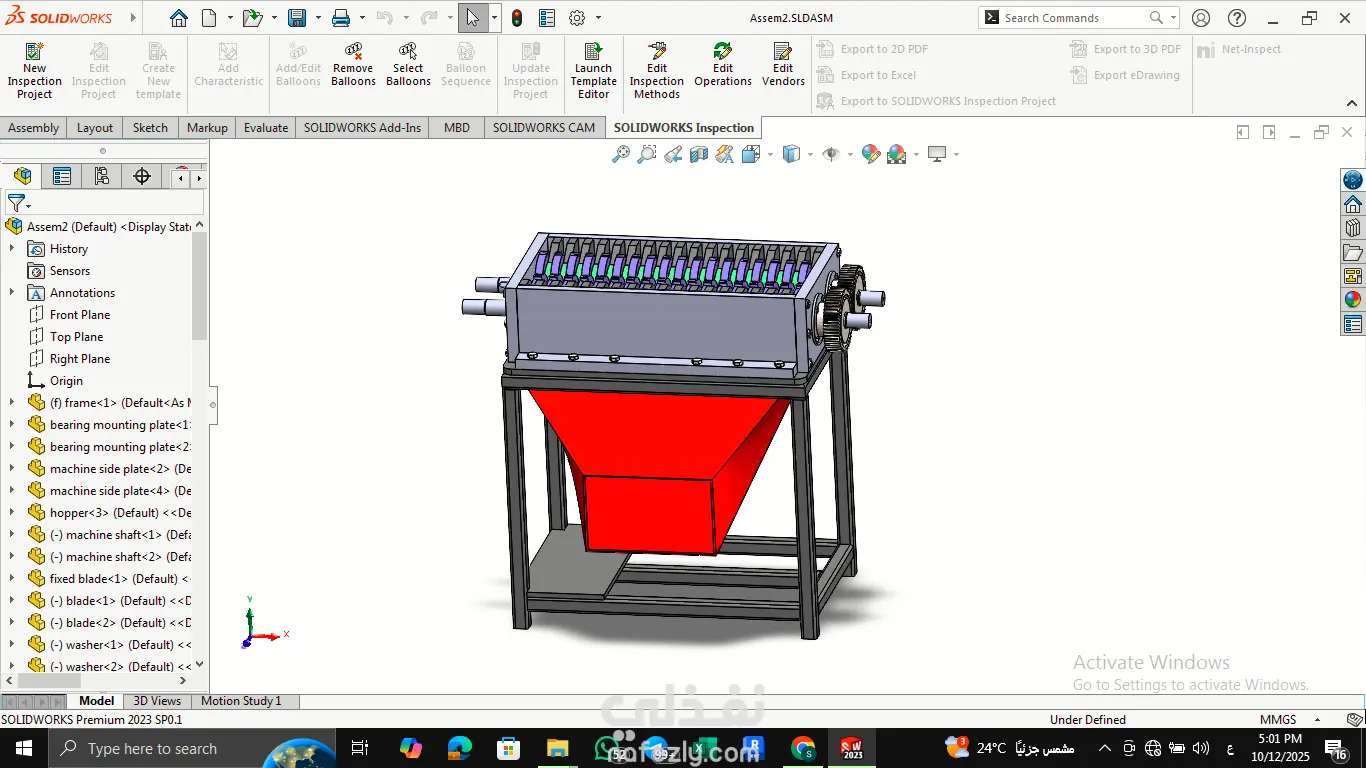Screen dimensions: 1366x768
Task: Switch to the SOLIDWORKS CAM tab
Action: pyautogui.click(x=544, y=128)
